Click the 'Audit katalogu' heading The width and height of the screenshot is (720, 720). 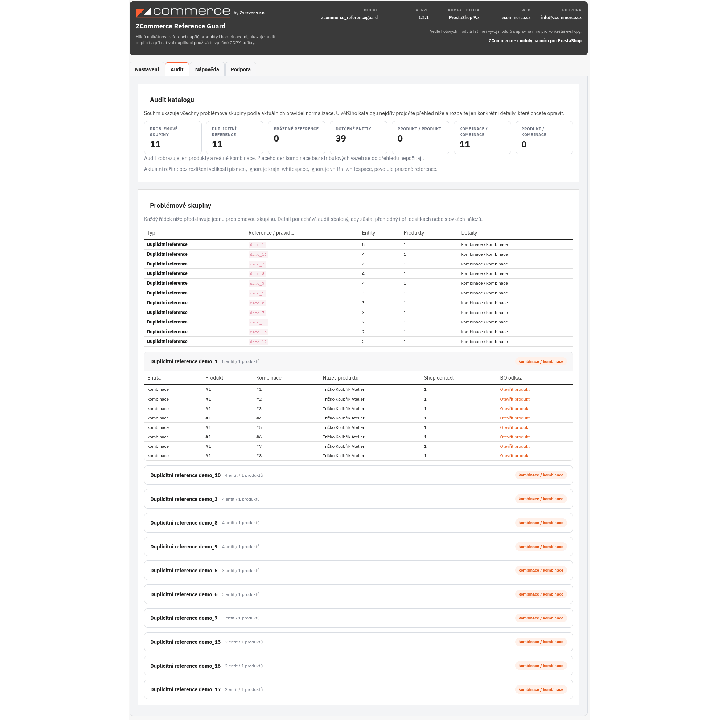pyautogui.click(x=172, y=100)
